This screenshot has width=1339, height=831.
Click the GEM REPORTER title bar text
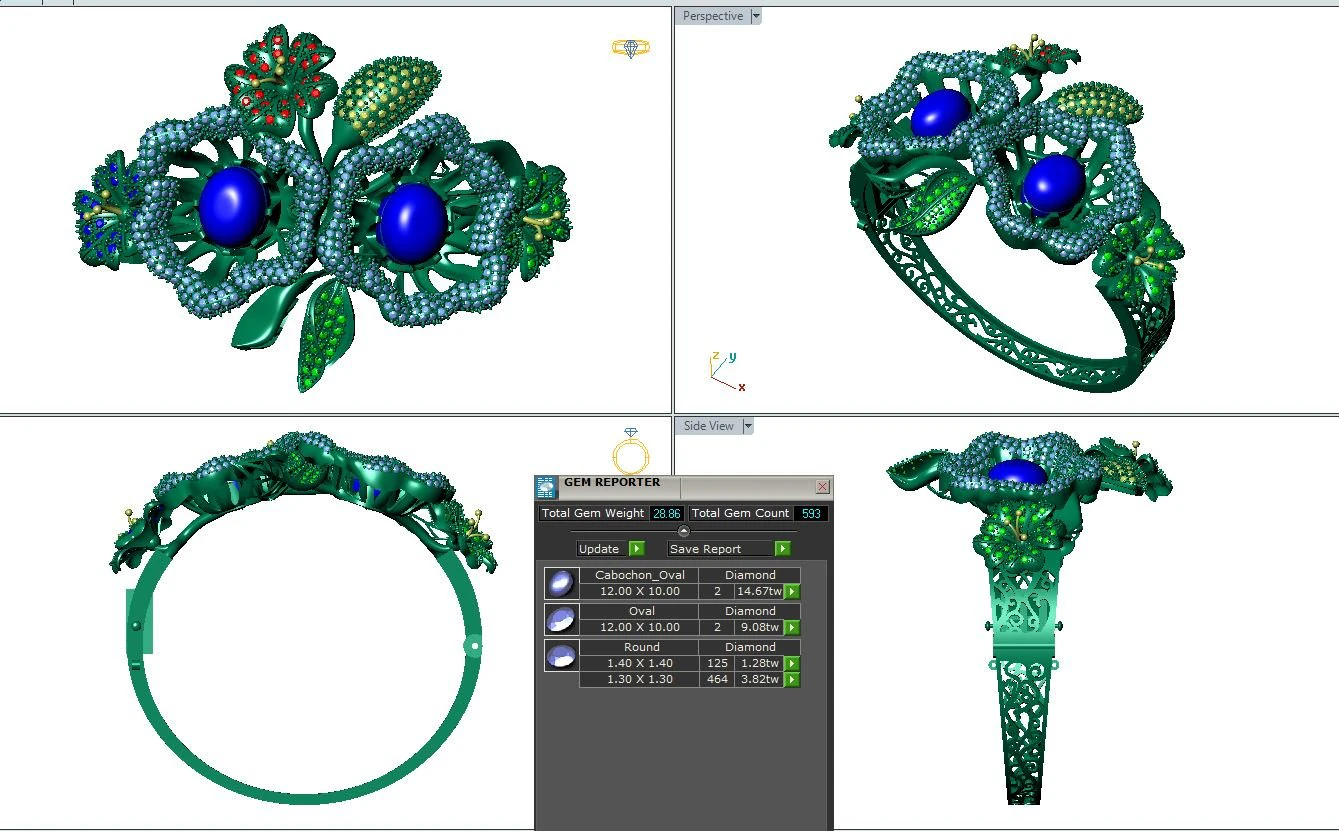tap(612, 482)
